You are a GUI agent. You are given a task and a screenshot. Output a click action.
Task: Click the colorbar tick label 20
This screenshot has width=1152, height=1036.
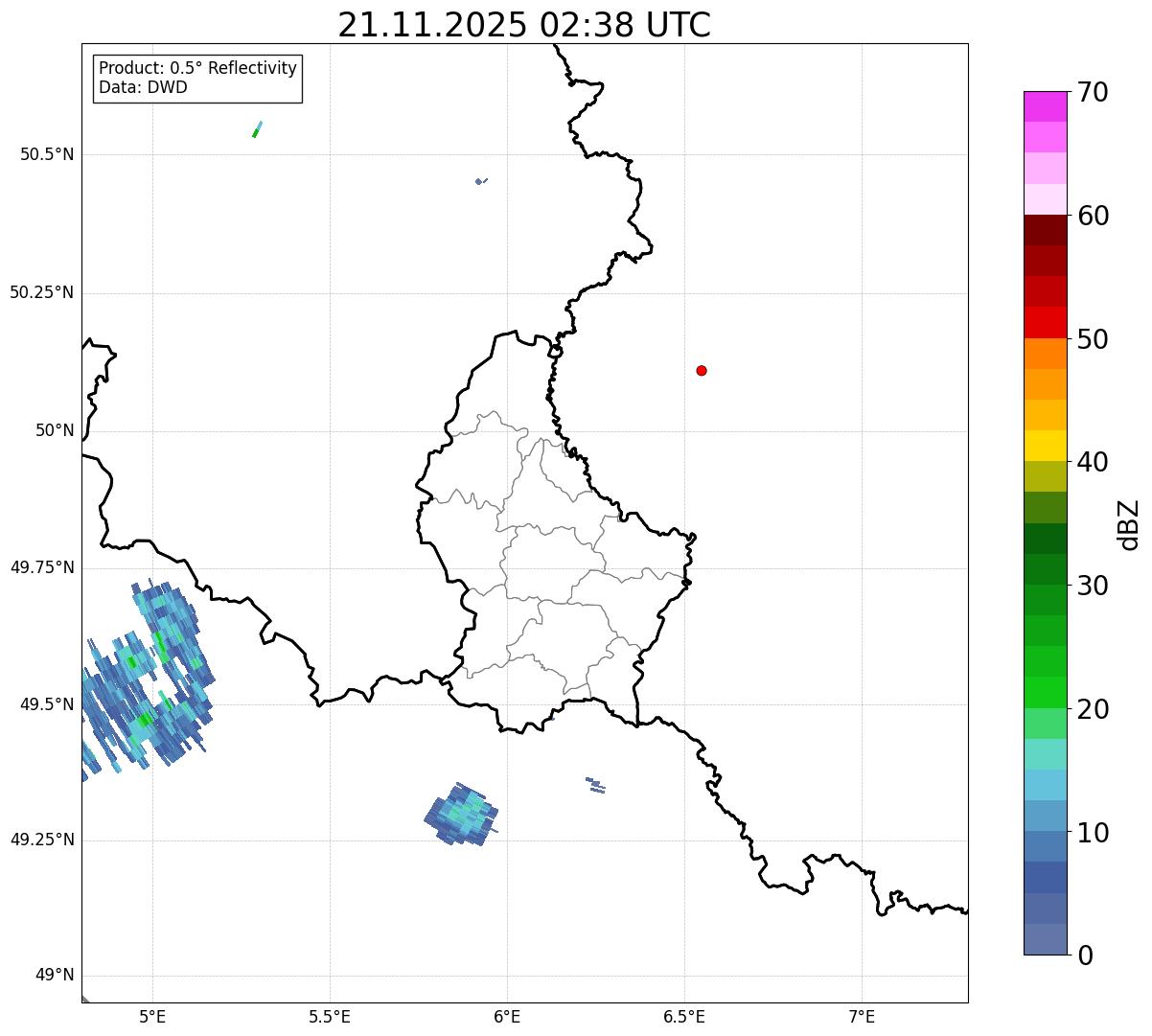tap(1094, 710)
